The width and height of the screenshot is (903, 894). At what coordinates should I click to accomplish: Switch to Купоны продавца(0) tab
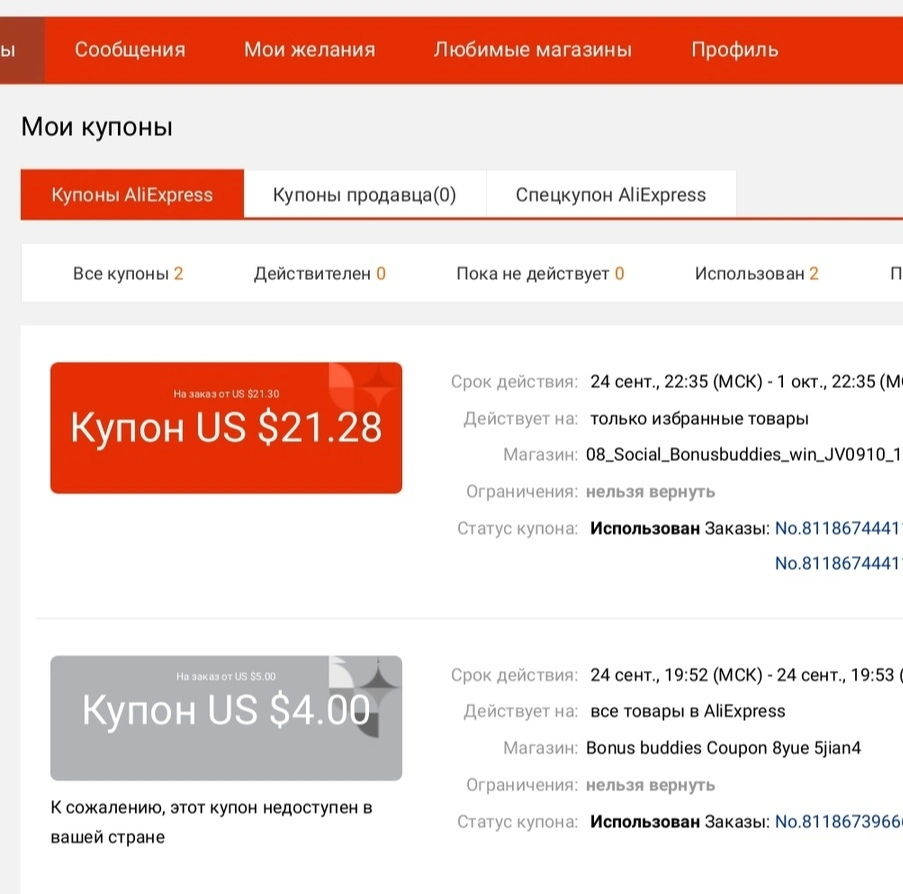(365, 195)
